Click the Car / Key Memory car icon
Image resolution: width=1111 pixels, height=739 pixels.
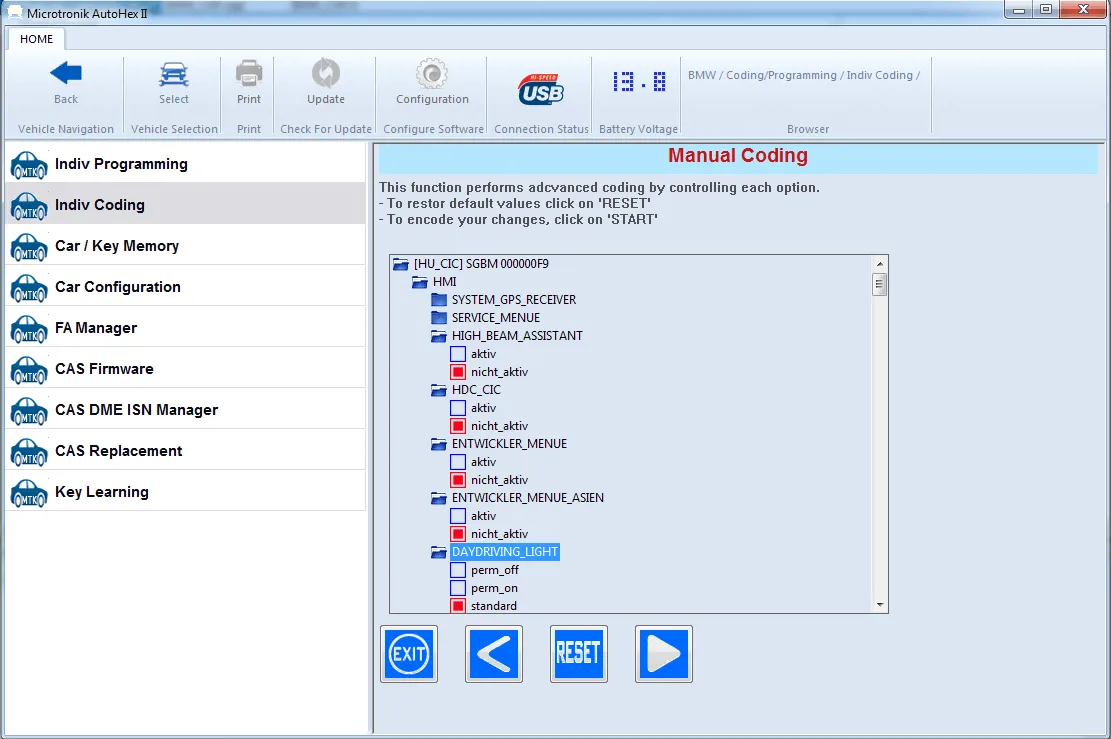(29, 247)
